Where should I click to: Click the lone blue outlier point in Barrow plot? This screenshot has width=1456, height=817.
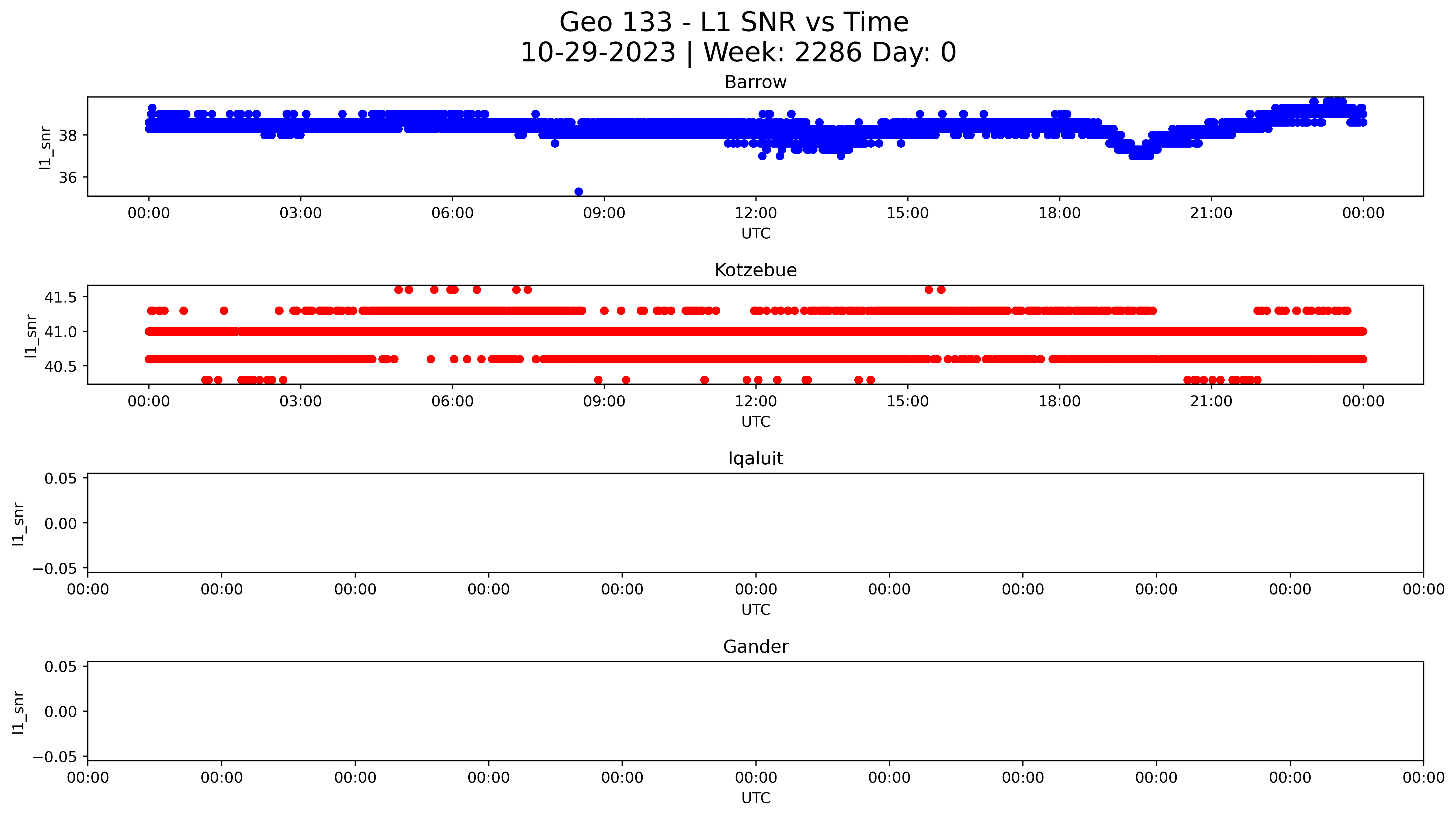click(579, 192)
